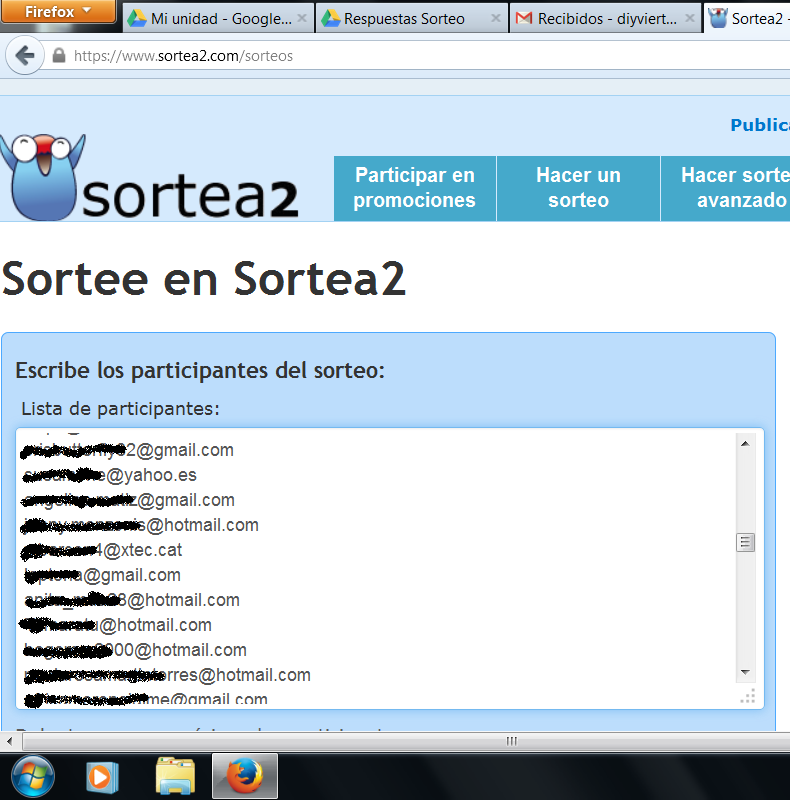This screenshot has width=790, height=800.
Task: Open the Firefox menu button
Action: (58, 11)
